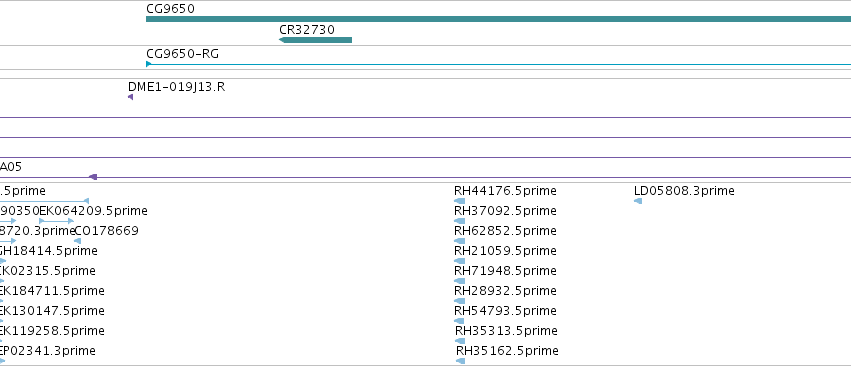Viewport: 851px width, 366px height.
Task: Open the RH21059.5prime label
Action: [x=505, y=250]
